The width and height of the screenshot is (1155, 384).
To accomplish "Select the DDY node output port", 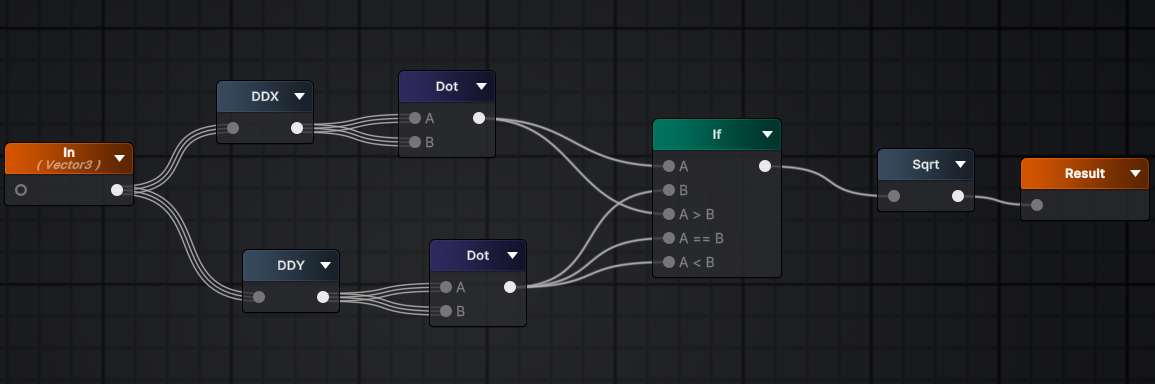I will [x=323, y=297].
